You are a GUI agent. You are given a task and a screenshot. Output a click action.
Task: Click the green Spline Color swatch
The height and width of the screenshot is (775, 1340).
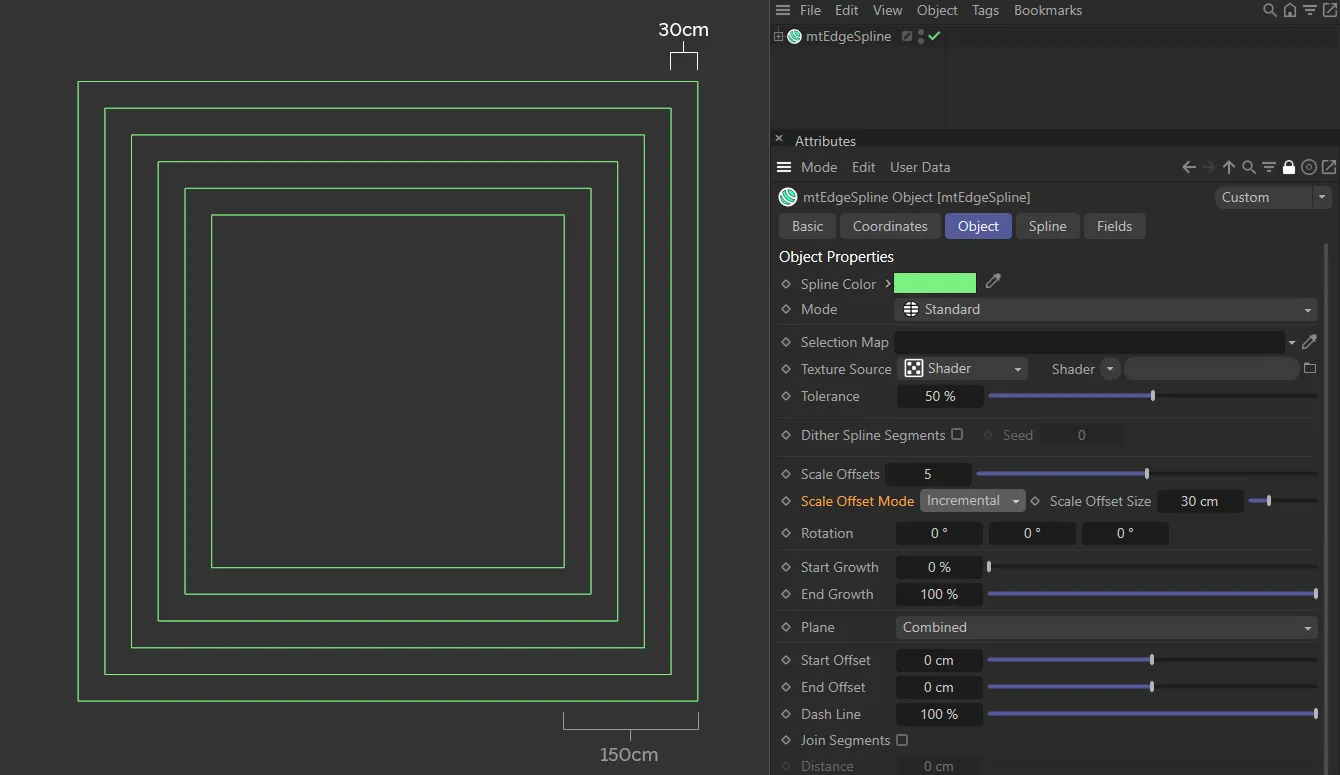pyautogui.click(x=934, y=283)
